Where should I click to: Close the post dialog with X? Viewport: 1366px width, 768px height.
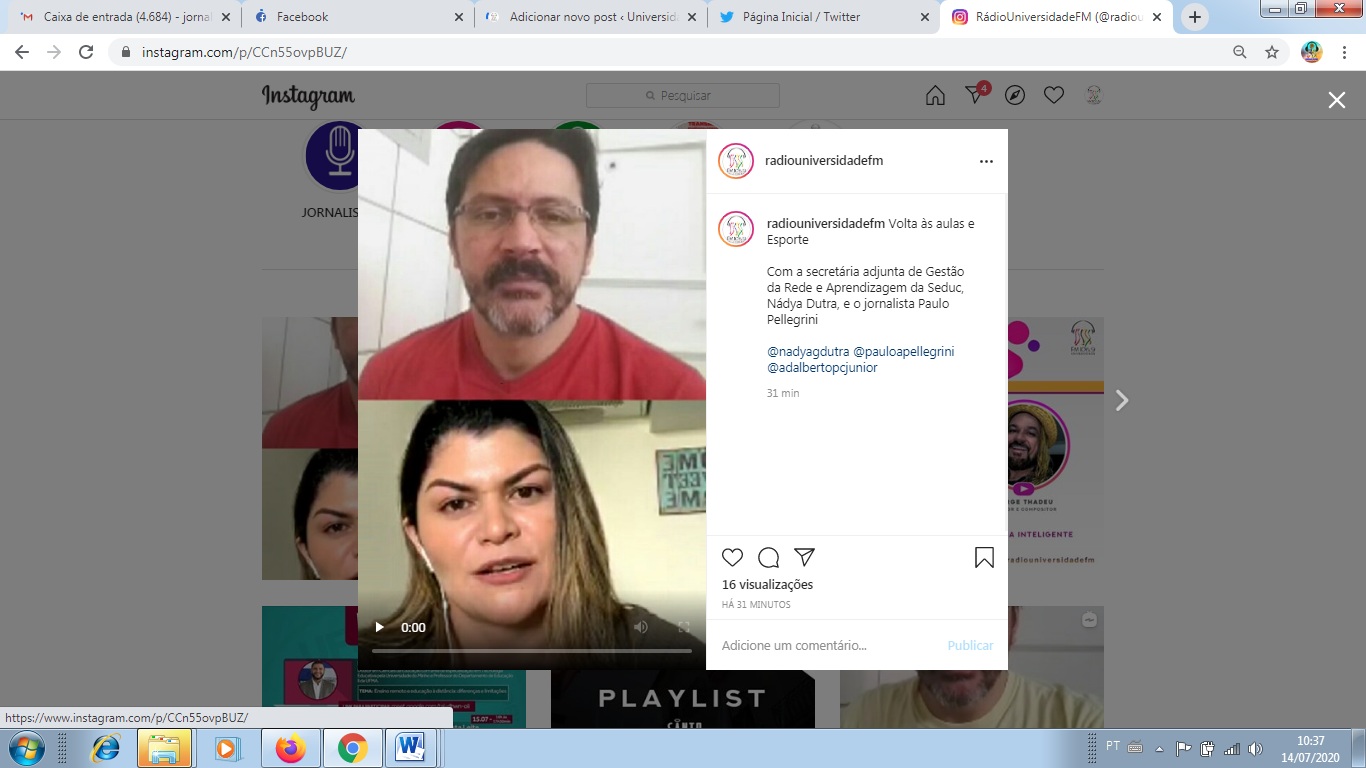coord(1337,100)
